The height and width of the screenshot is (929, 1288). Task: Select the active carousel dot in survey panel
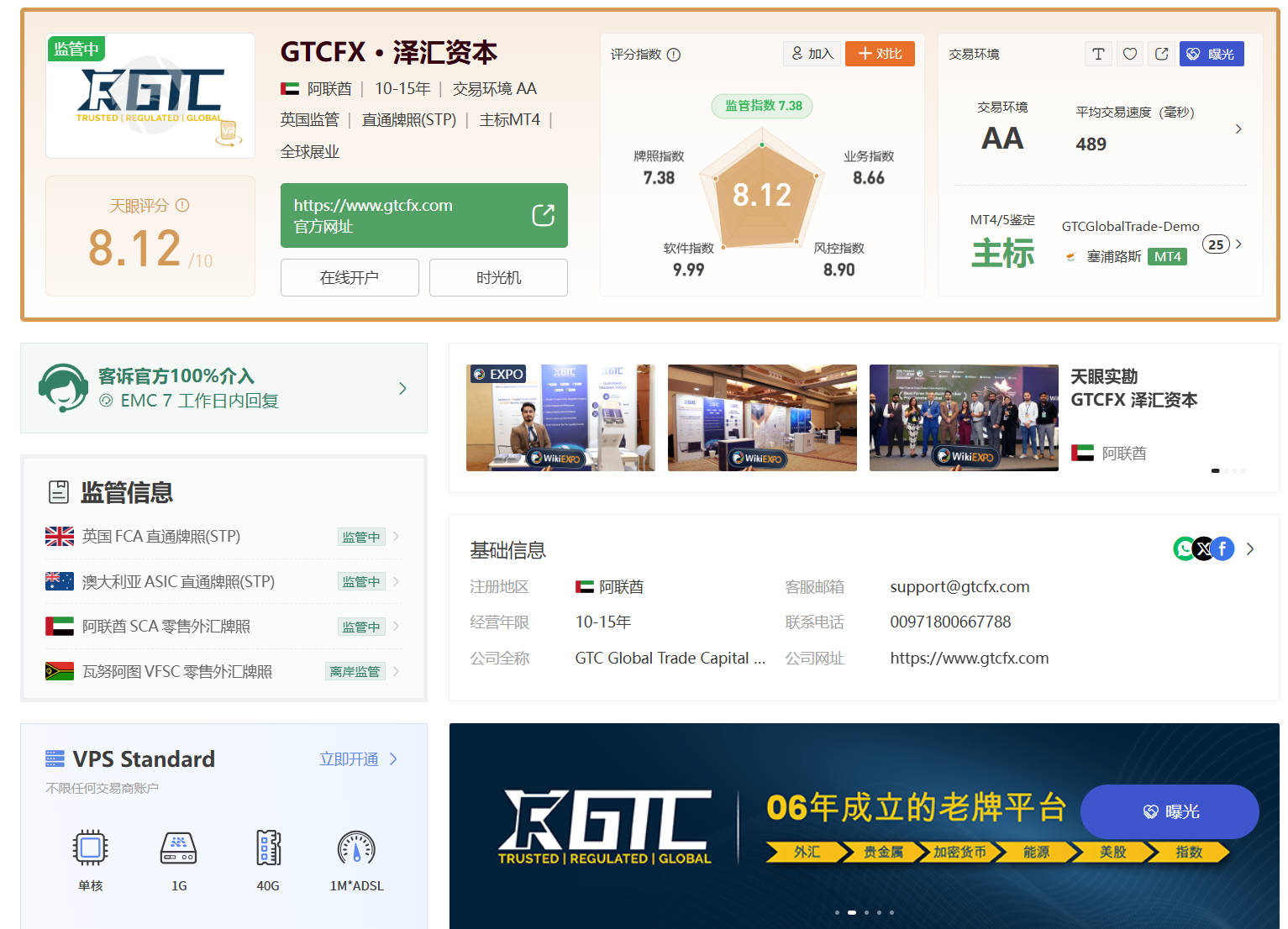pos(1215,470)
